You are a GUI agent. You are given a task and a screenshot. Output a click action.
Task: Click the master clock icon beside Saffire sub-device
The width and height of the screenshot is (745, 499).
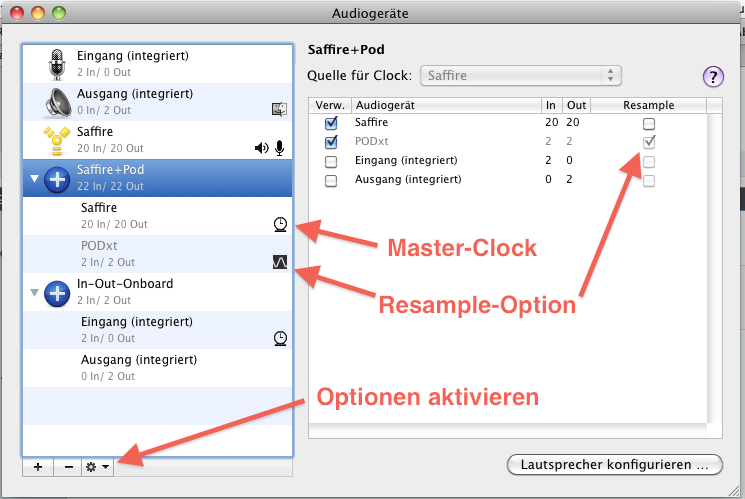(x=281, y=225)
